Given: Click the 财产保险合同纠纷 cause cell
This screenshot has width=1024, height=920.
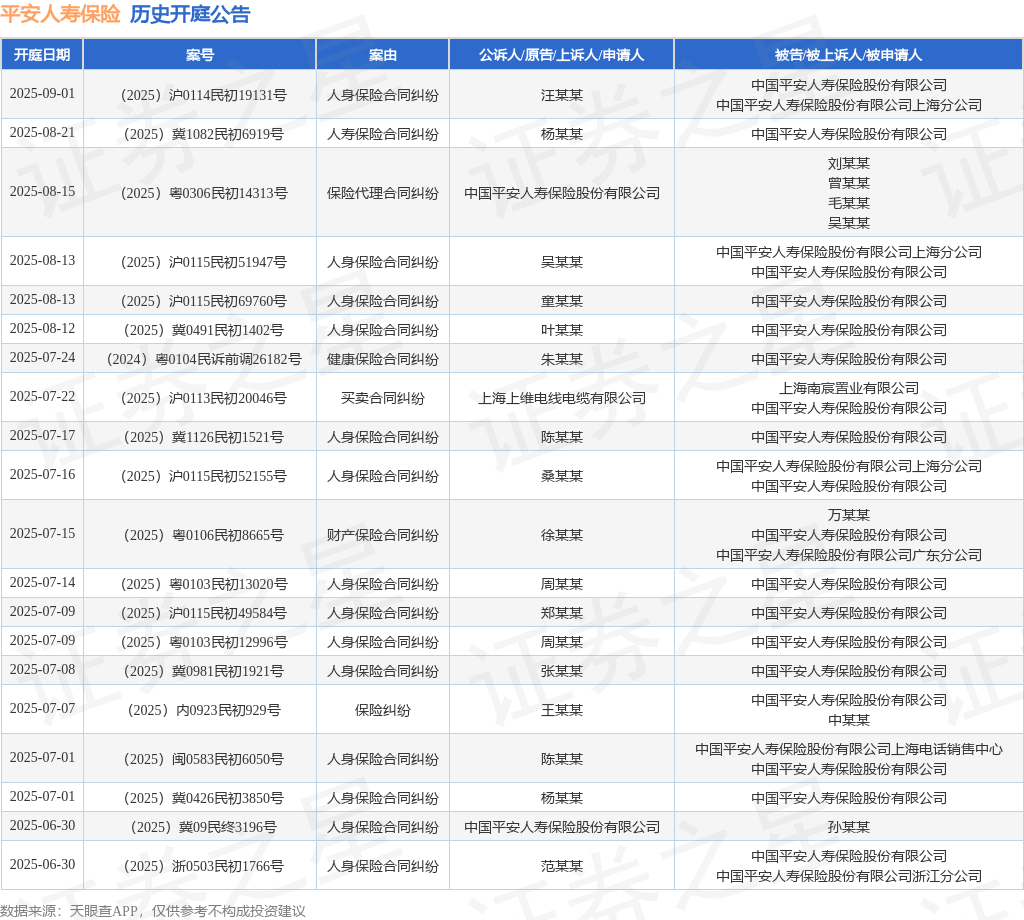Looking at the screenshot, I should pyautogui.click(x=383, y=535).
